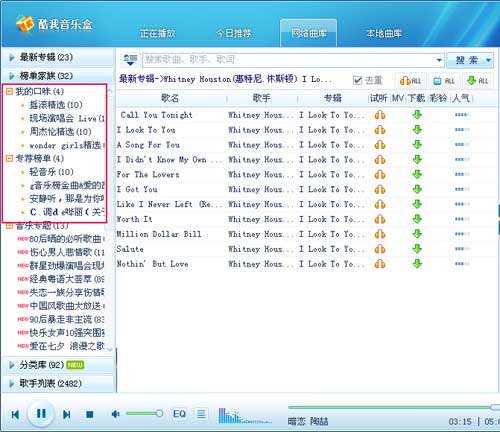
Task: Switch to 网络曲库 tab
Action: coord(309,33)
